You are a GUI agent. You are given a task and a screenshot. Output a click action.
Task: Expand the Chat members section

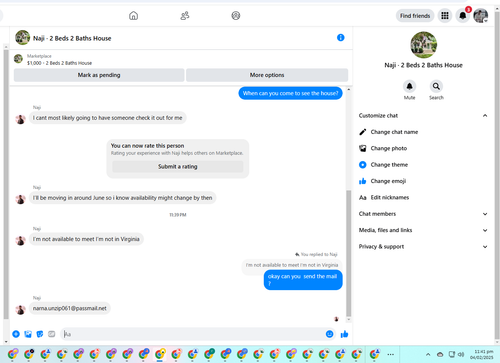click(x=423, y=214)
